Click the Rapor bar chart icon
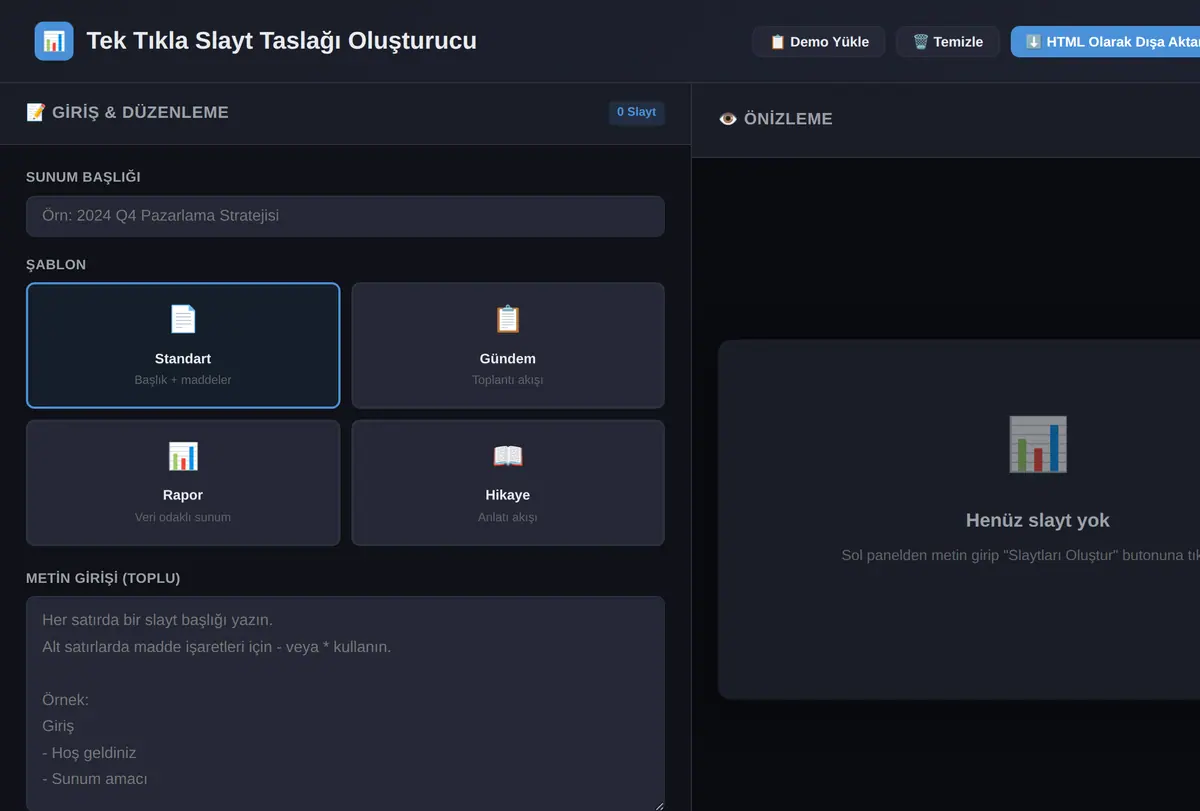The height and width of the screenshot is (811, 1200). [183, 456]
